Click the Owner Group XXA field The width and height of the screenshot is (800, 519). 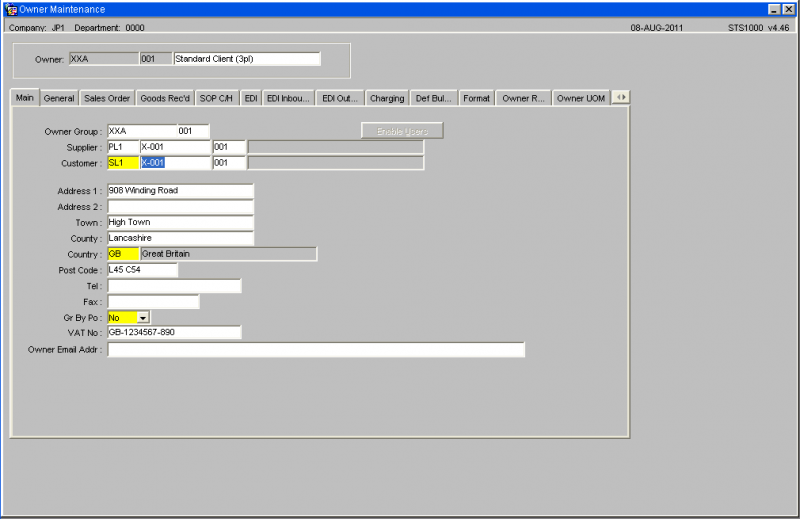pyautogui.click(x=142, y=131)
